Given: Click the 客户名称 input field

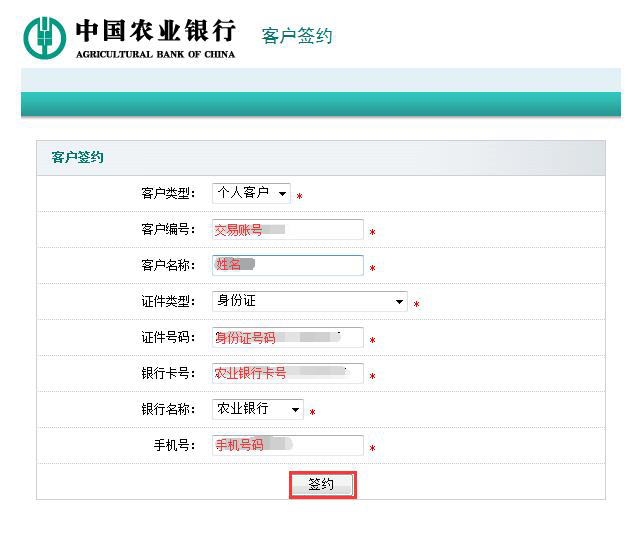Looking at the screenshot, I should click(x=288, y=266).
